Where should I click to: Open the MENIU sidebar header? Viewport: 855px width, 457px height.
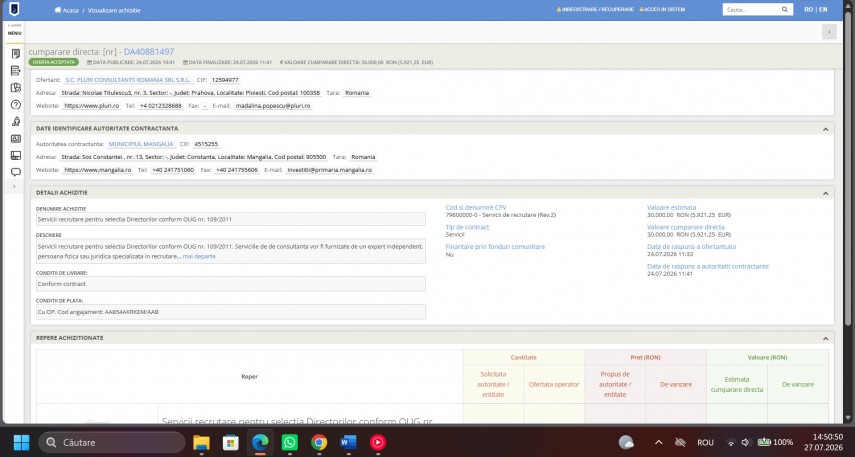(15, 33)
